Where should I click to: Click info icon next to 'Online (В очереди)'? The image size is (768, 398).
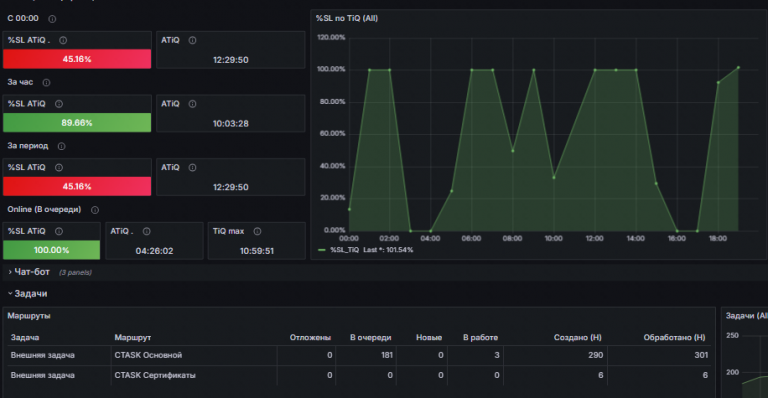[95, 210]
